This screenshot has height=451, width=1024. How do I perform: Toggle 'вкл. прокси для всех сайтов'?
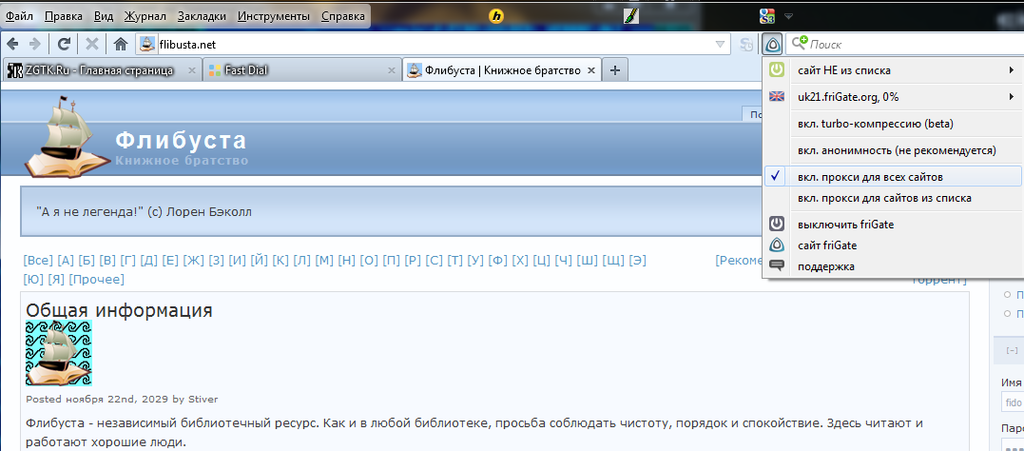click(893, 177)
